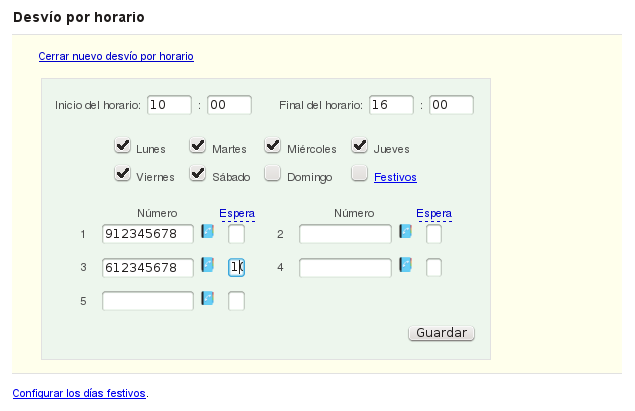
Task: Open 'Configurar los días festivos' link
Action: pos(79,393)
